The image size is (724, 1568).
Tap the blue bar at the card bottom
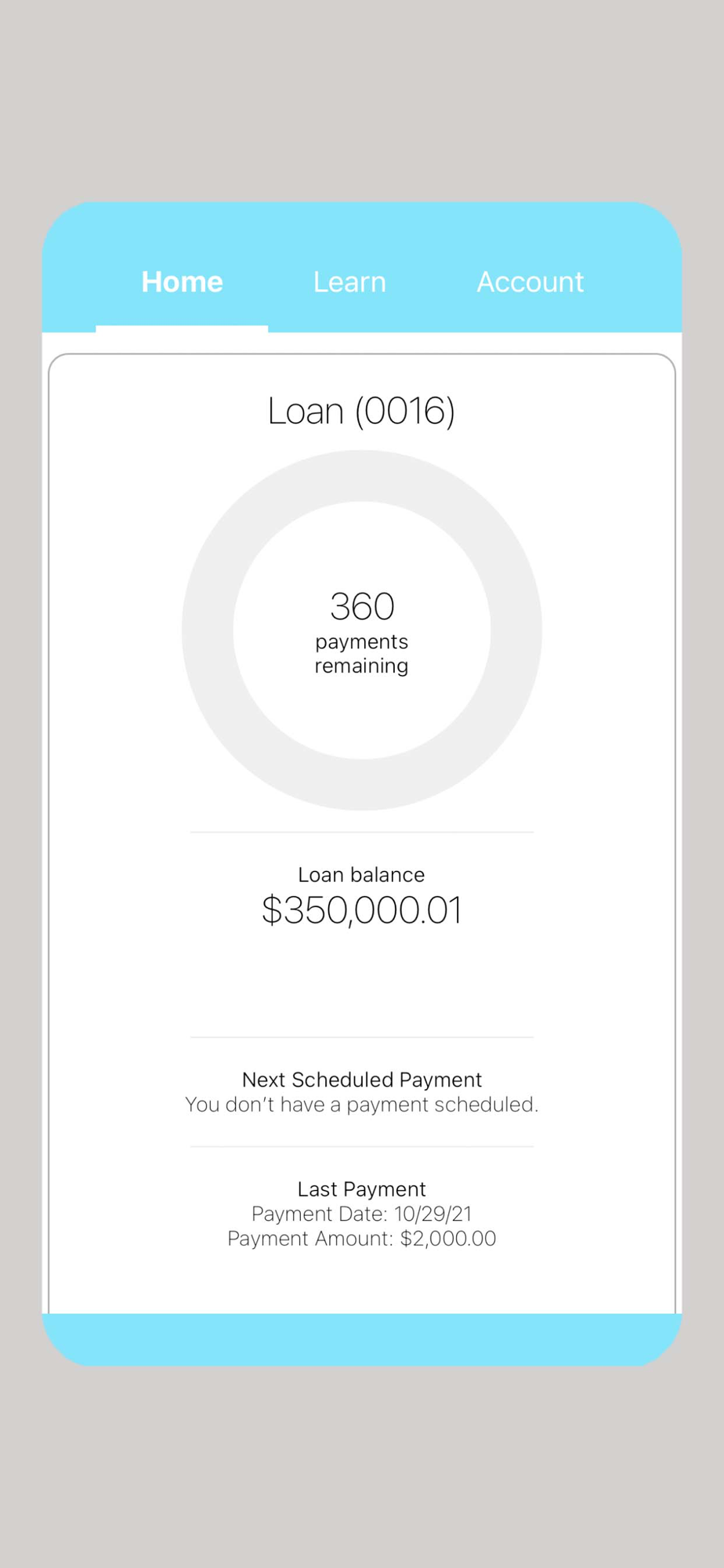(x=361, y=1340)
